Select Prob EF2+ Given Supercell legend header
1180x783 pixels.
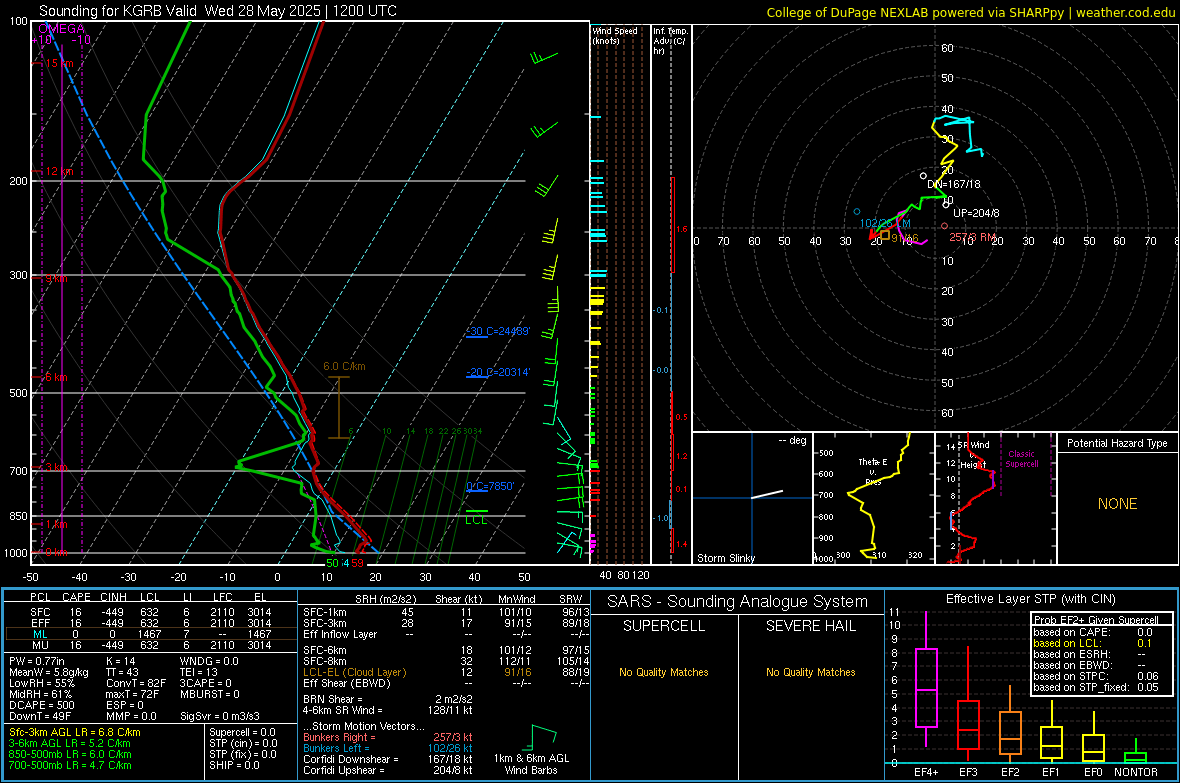(x=1096, y=620)
